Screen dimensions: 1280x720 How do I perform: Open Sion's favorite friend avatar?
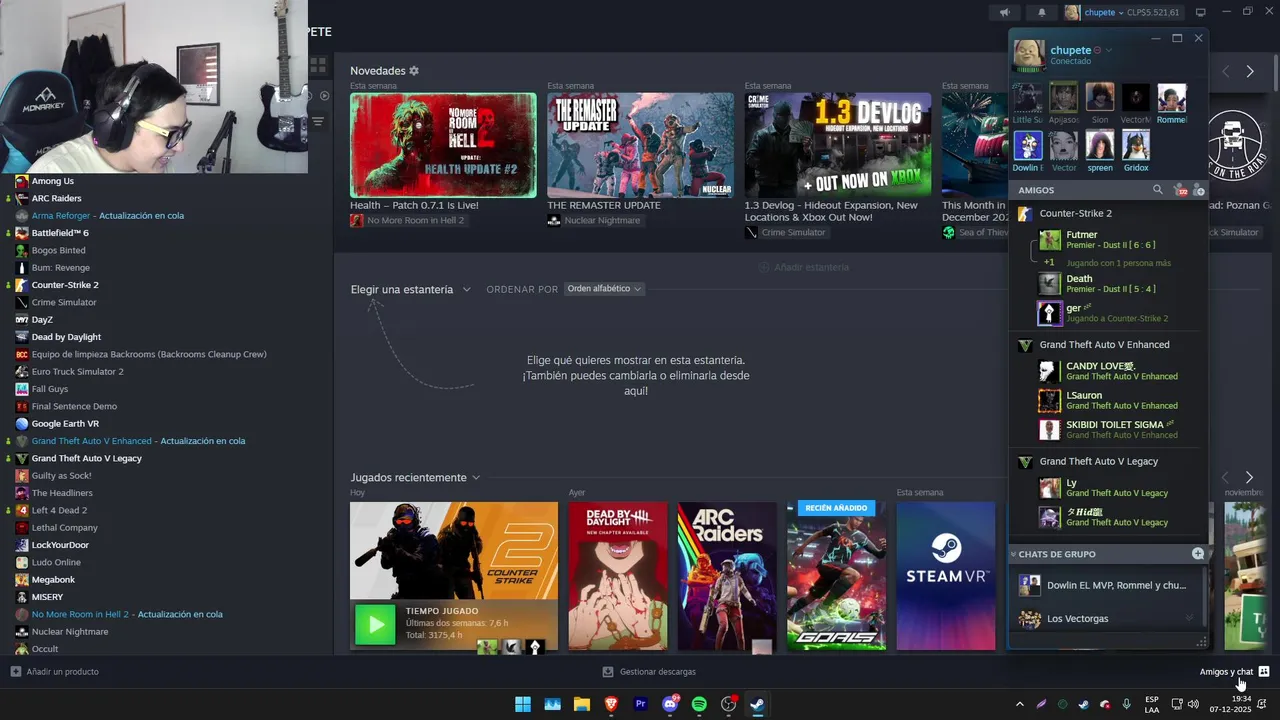click(1100, 98)
